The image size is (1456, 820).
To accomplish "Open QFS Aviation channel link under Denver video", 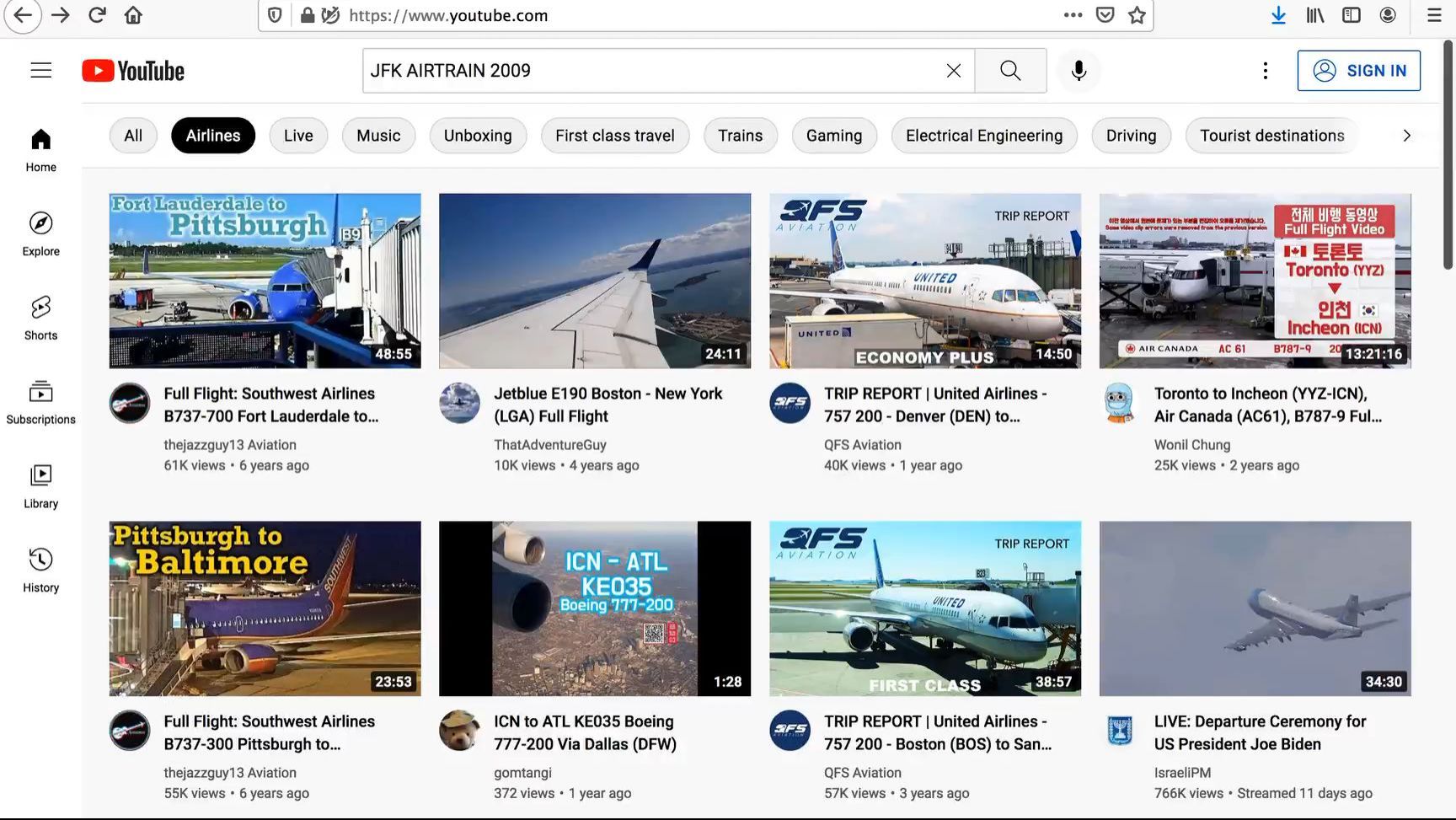I will pyautogui.click(x=862, y=445).
